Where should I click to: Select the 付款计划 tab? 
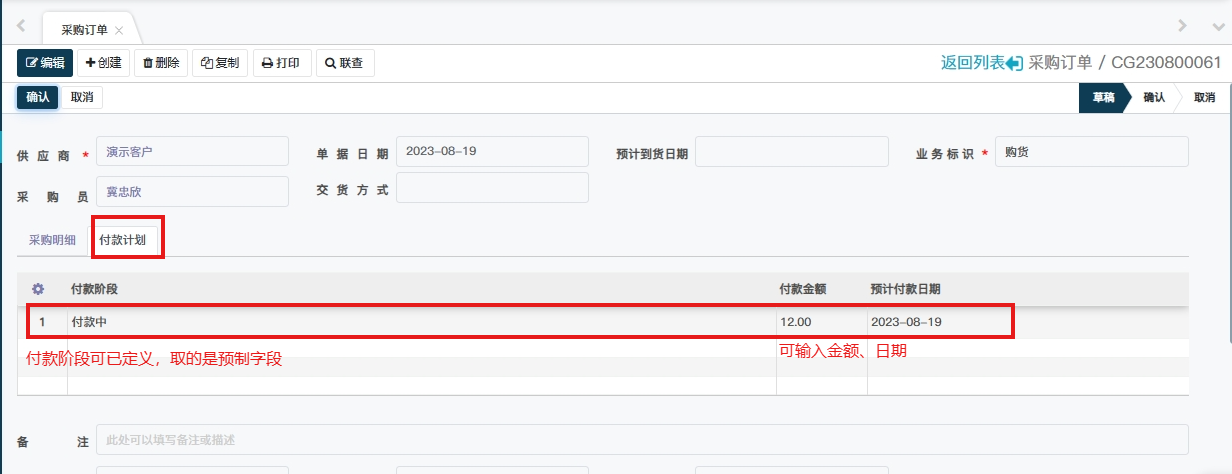(123, 240)
